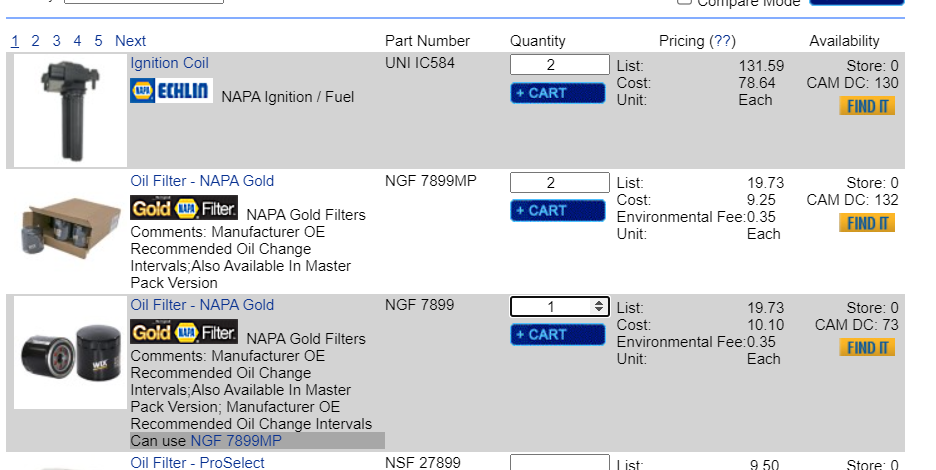Go to results page 2
The image size is (936, 470).
[36, 41]
